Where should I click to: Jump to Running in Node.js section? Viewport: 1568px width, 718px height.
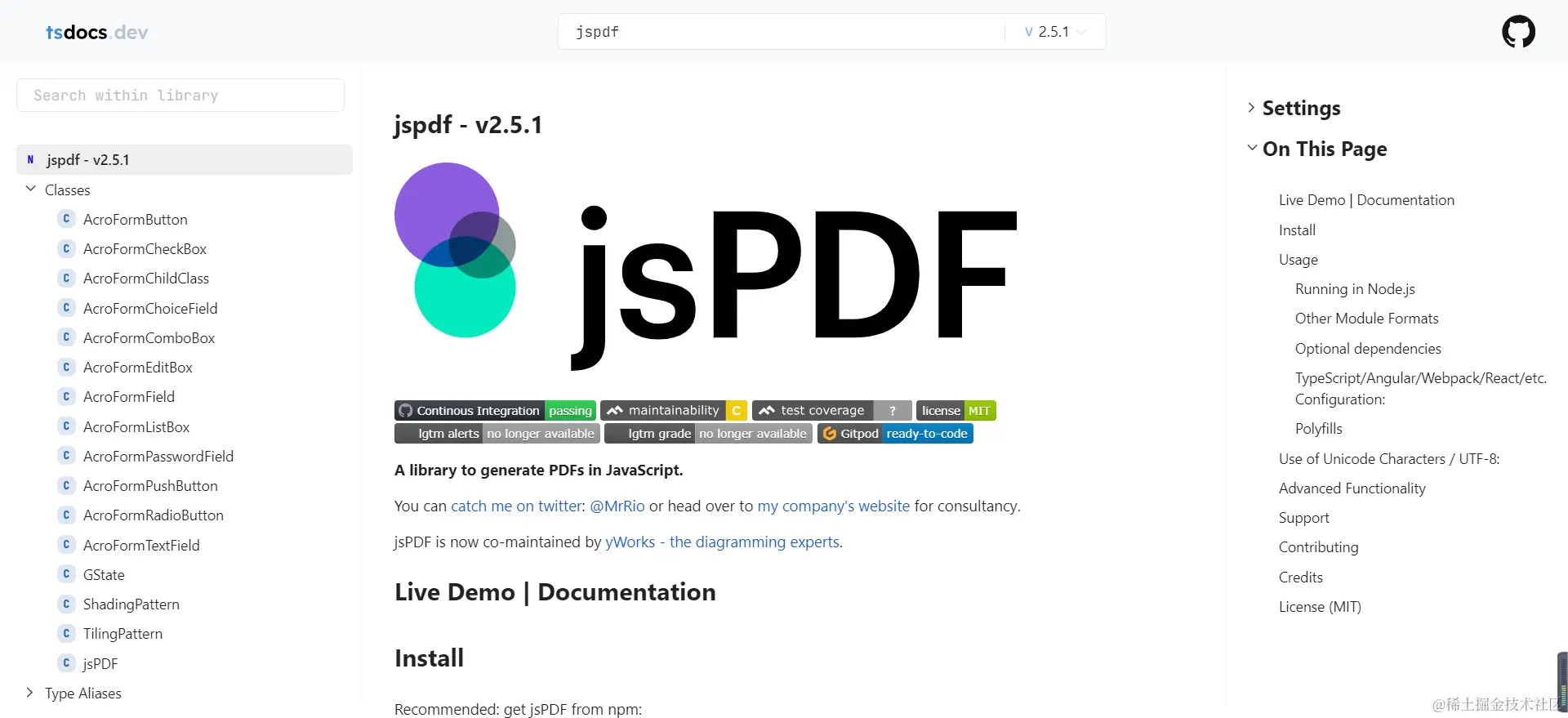[1355, 289]
